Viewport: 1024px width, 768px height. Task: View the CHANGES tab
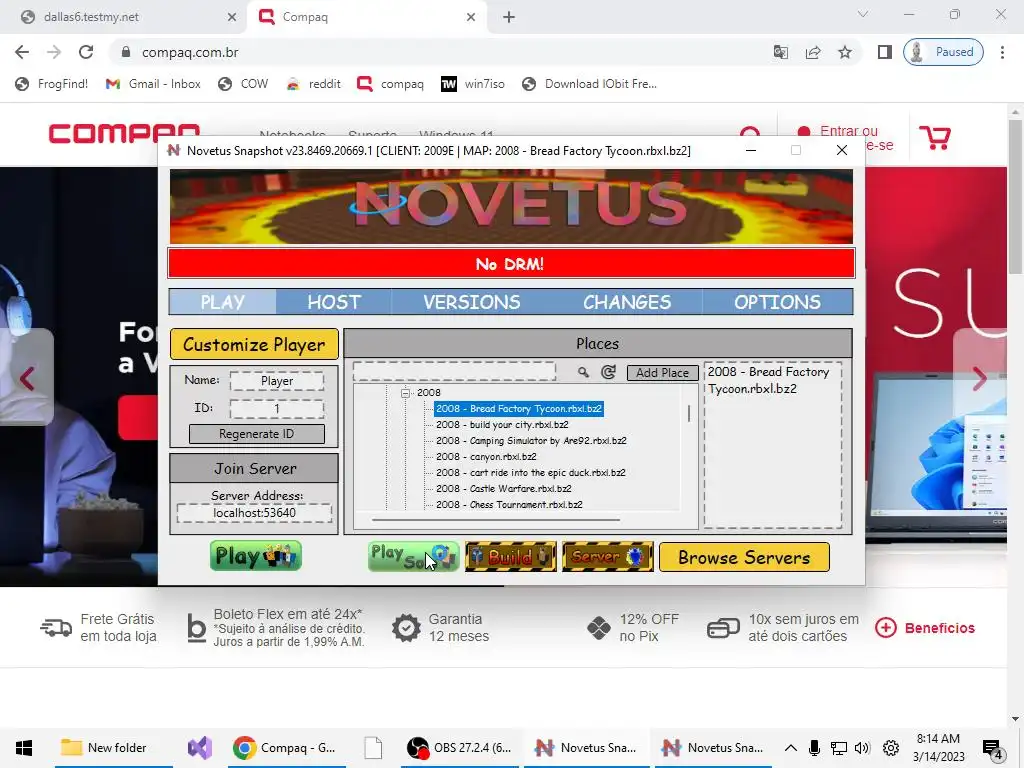pos(627,302)
